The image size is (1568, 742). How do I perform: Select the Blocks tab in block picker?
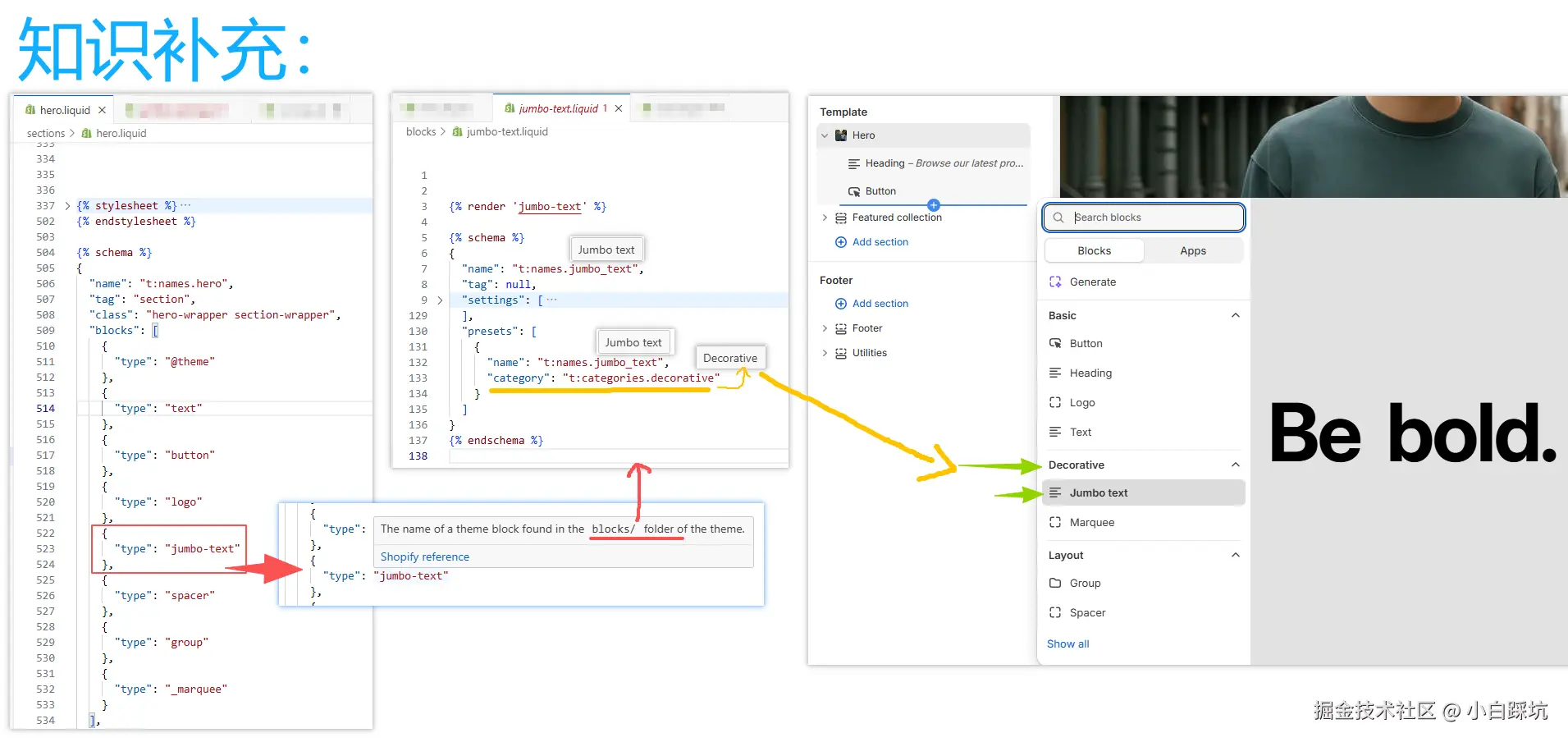point(1095,251)
